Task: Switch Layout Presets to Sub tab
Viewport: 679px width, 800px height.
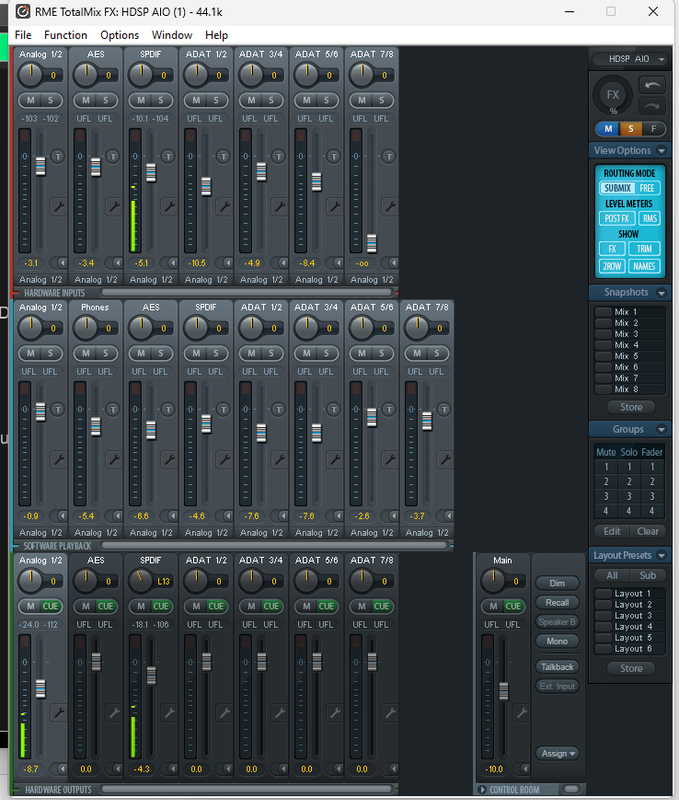Action: 647,576
